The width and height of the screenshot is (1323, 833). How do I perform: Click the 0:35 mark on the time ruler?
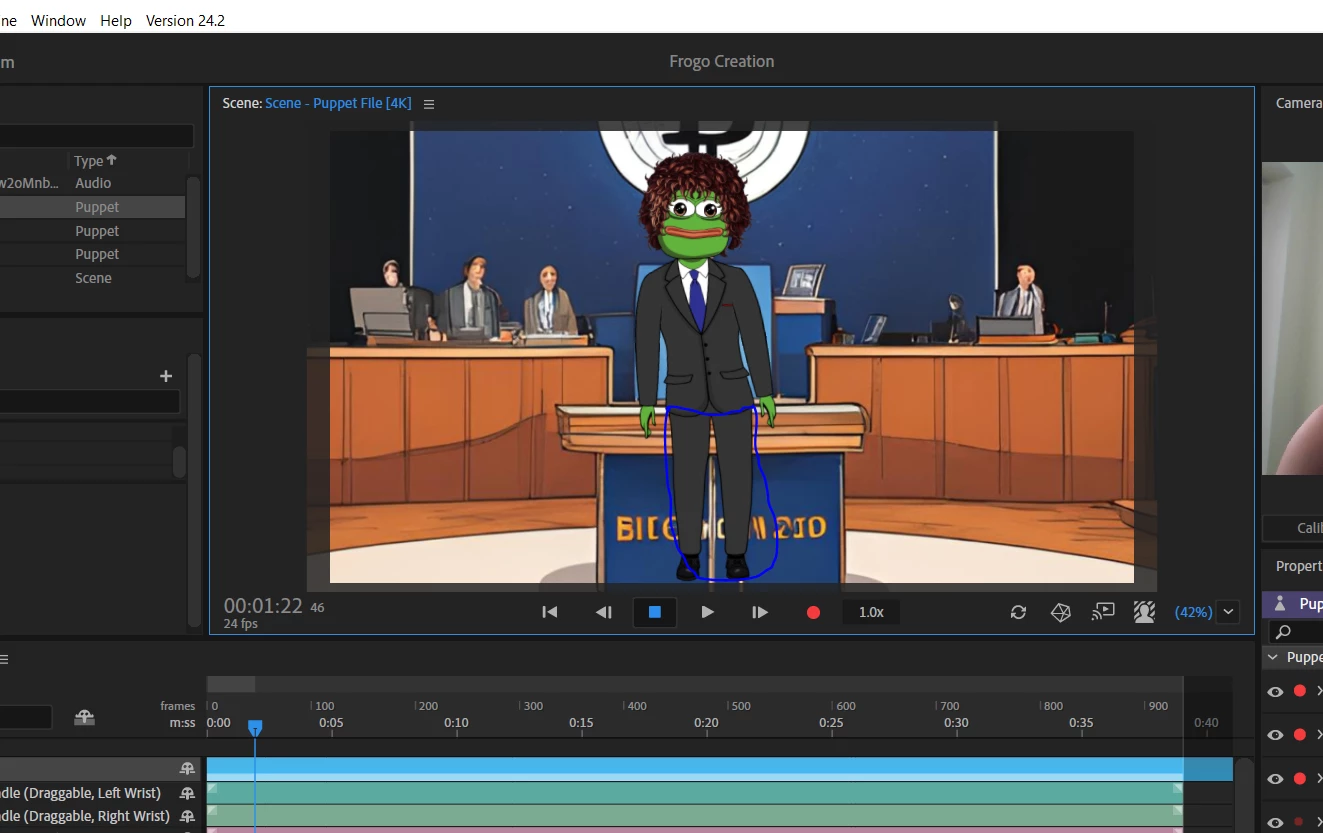1081,722
